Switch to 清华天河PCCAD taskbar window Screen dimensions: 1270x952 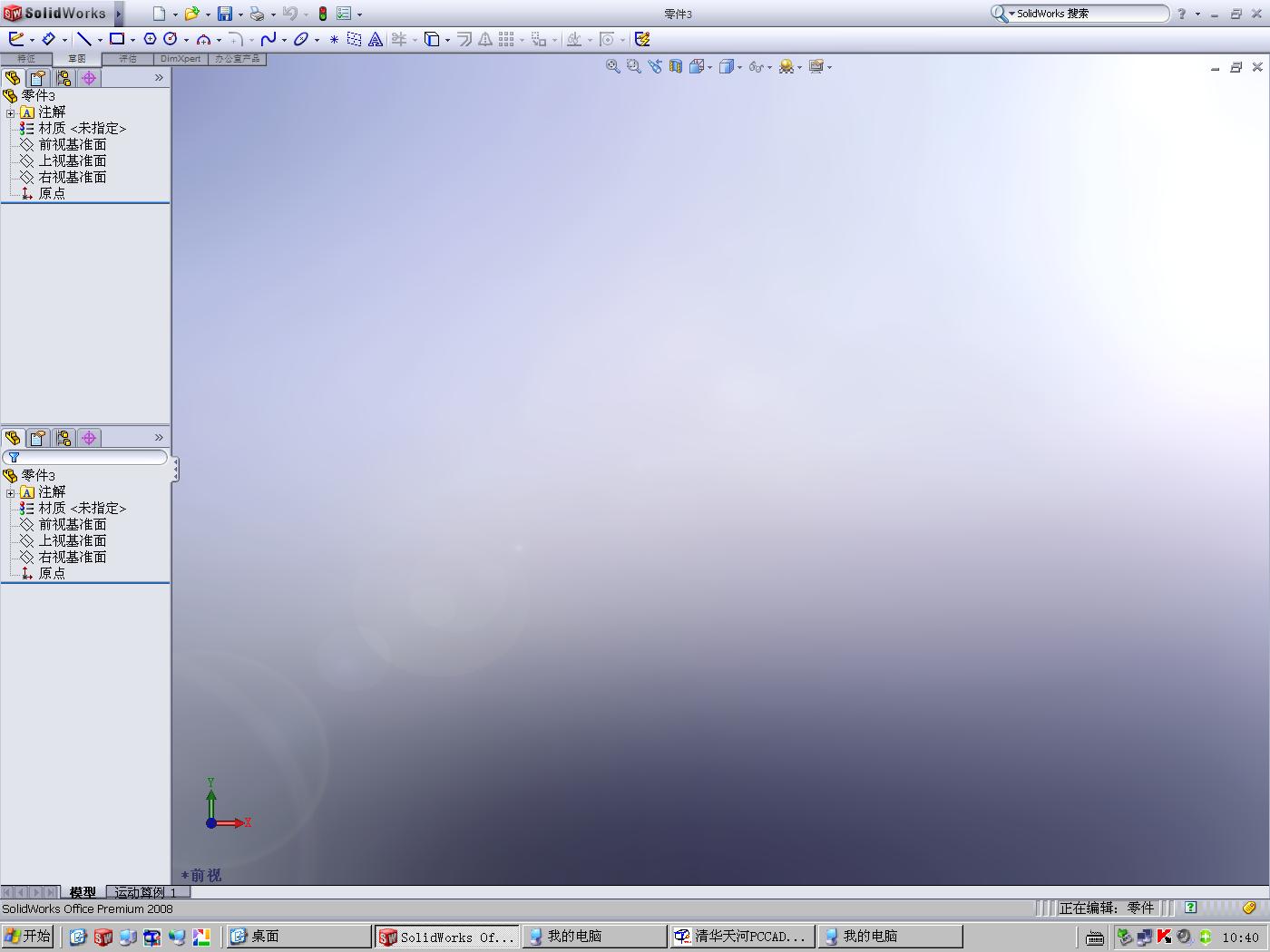[741, 937]
